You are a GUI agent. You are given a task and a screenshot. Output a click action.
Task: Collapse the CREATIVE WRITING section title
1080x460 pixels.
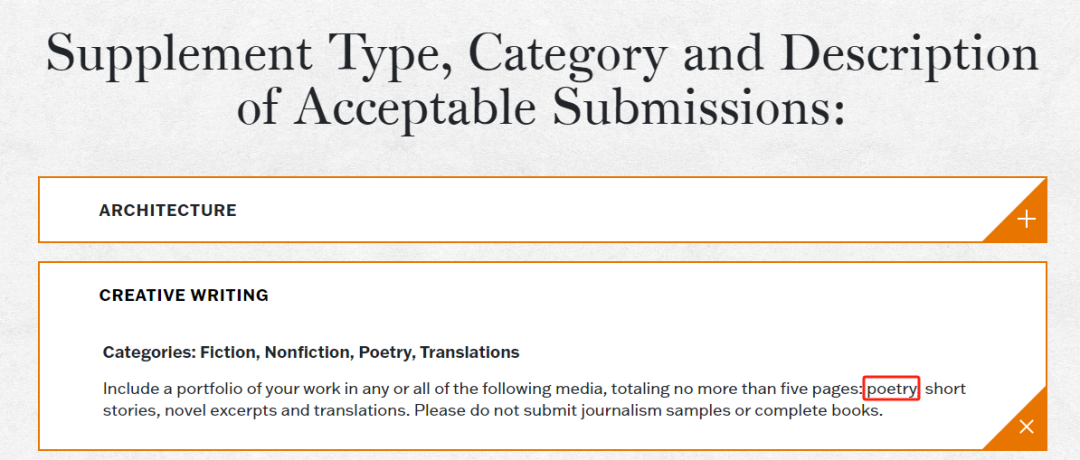[x=184, y=296]
